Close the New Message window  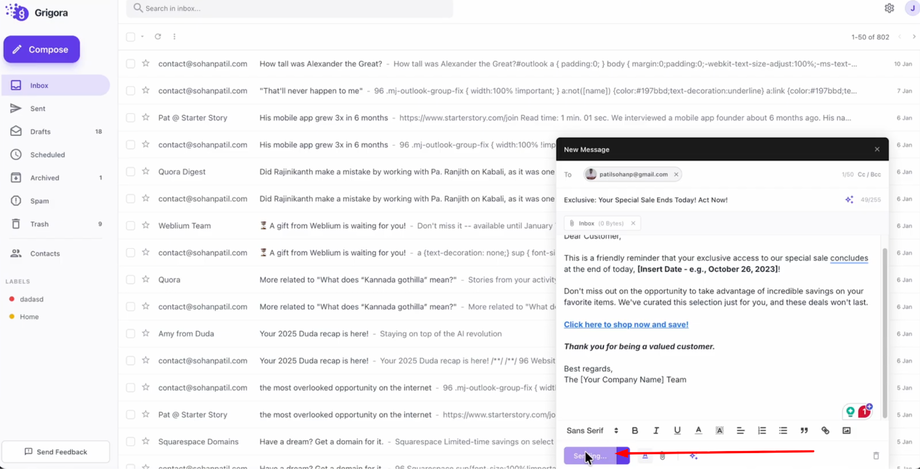pos(877,149)
